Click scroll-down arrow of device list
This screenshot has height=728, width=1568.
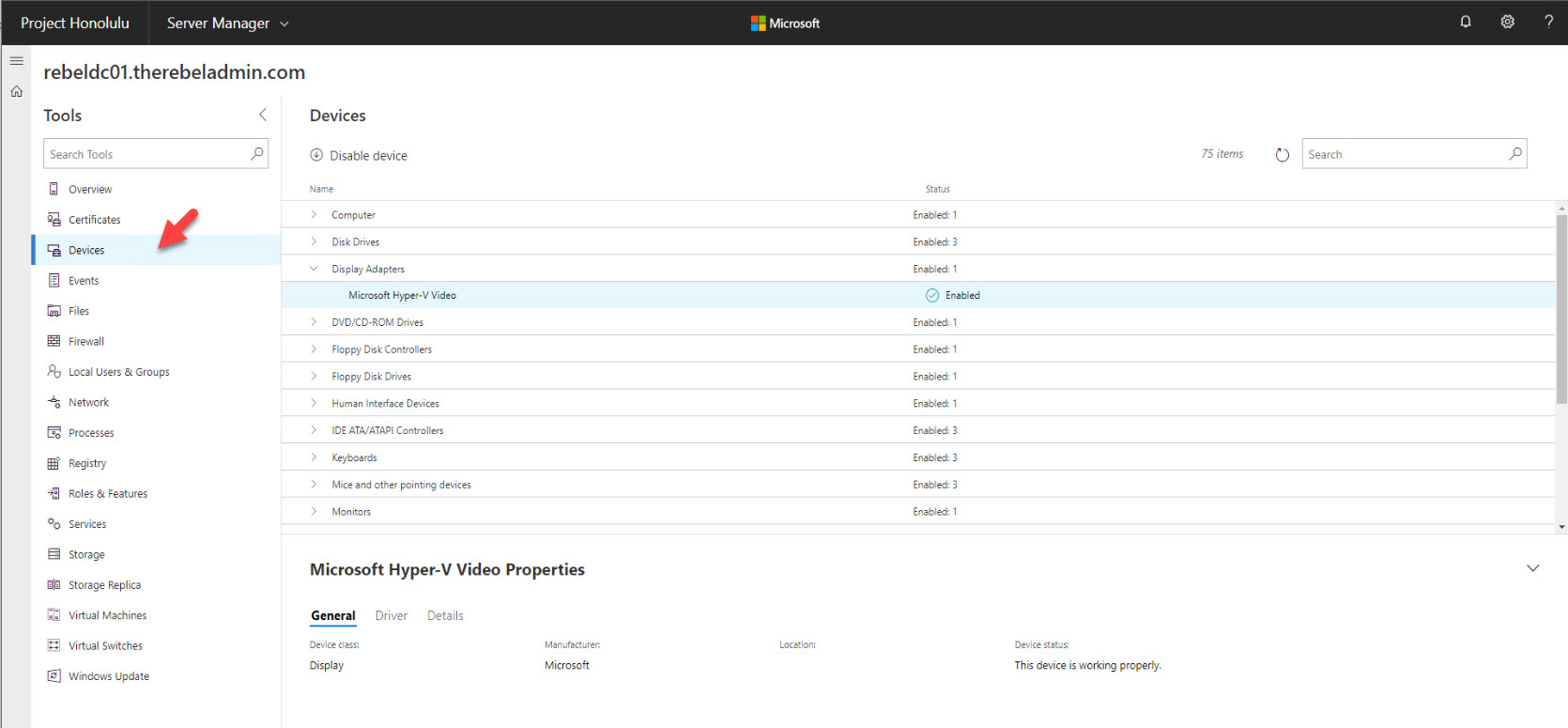pyautogui.click(x=1561, y=527)
